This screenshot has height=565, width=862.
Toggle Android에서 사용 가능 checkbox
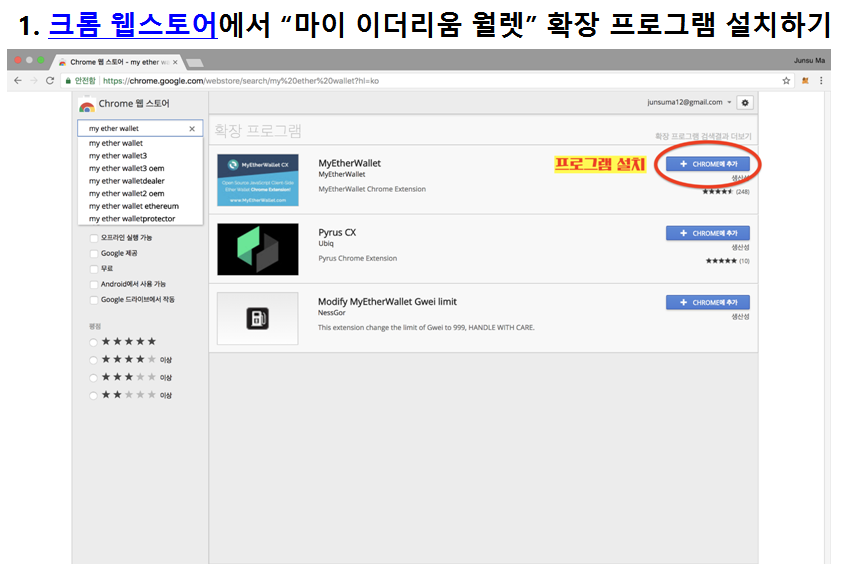pyautogui.click(x=94, y=284)
